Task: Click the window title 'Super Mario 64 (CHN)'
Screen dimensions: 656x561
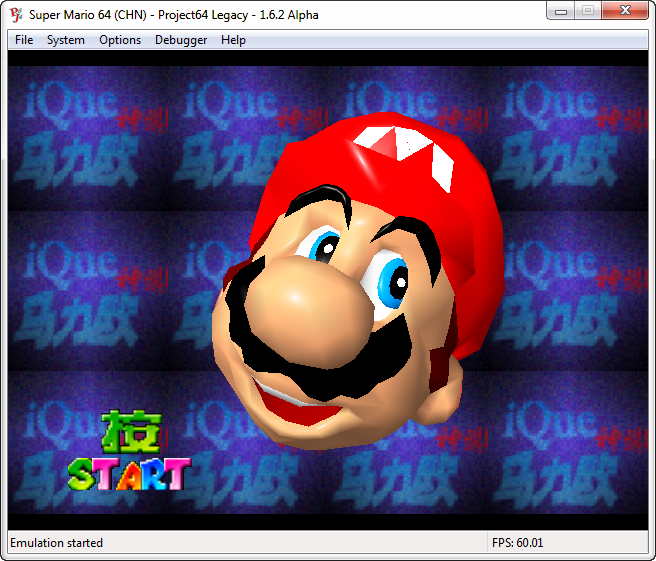Action: pos(88,15)
